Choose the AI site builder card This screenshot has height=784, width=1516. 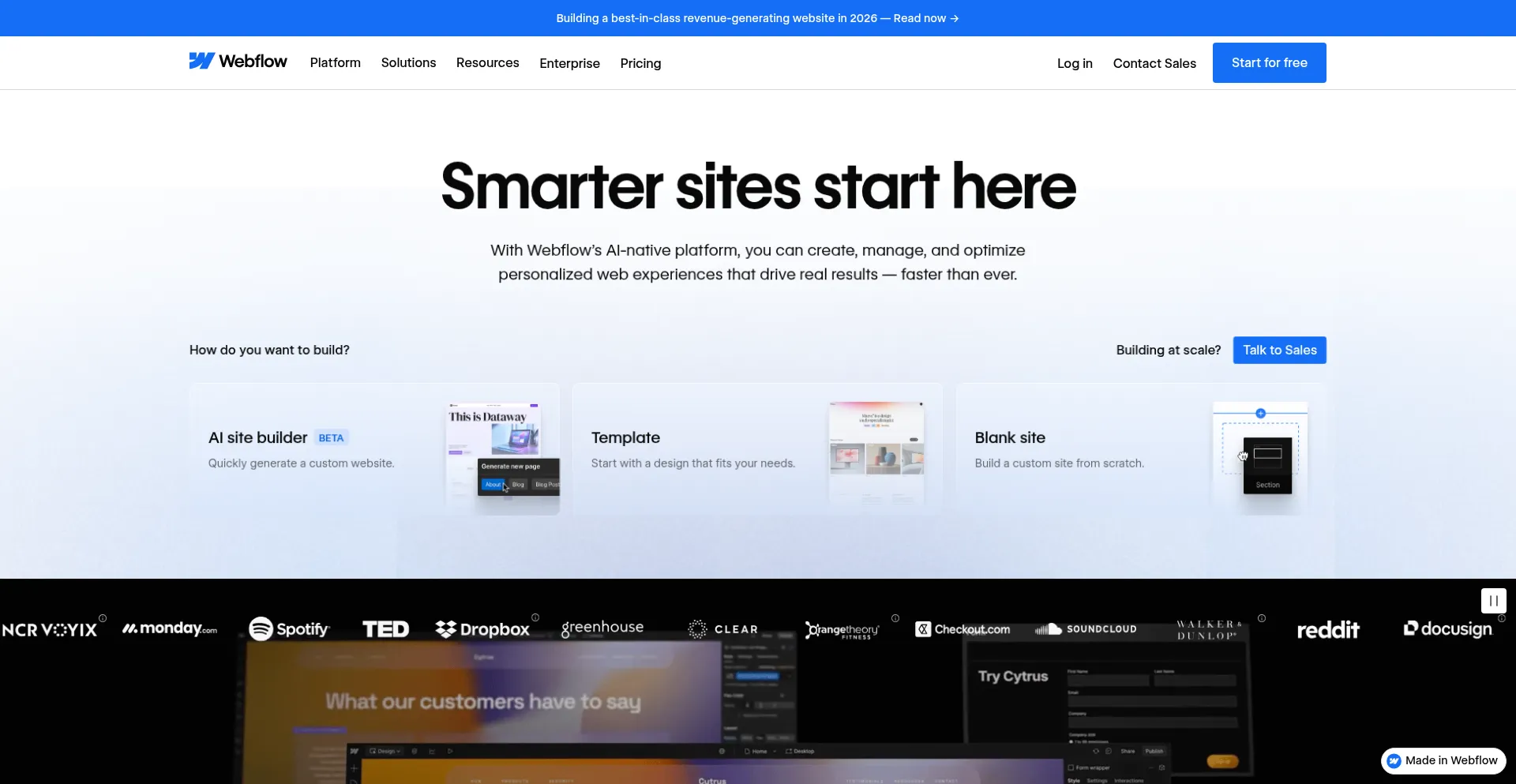tap(374, 449)
